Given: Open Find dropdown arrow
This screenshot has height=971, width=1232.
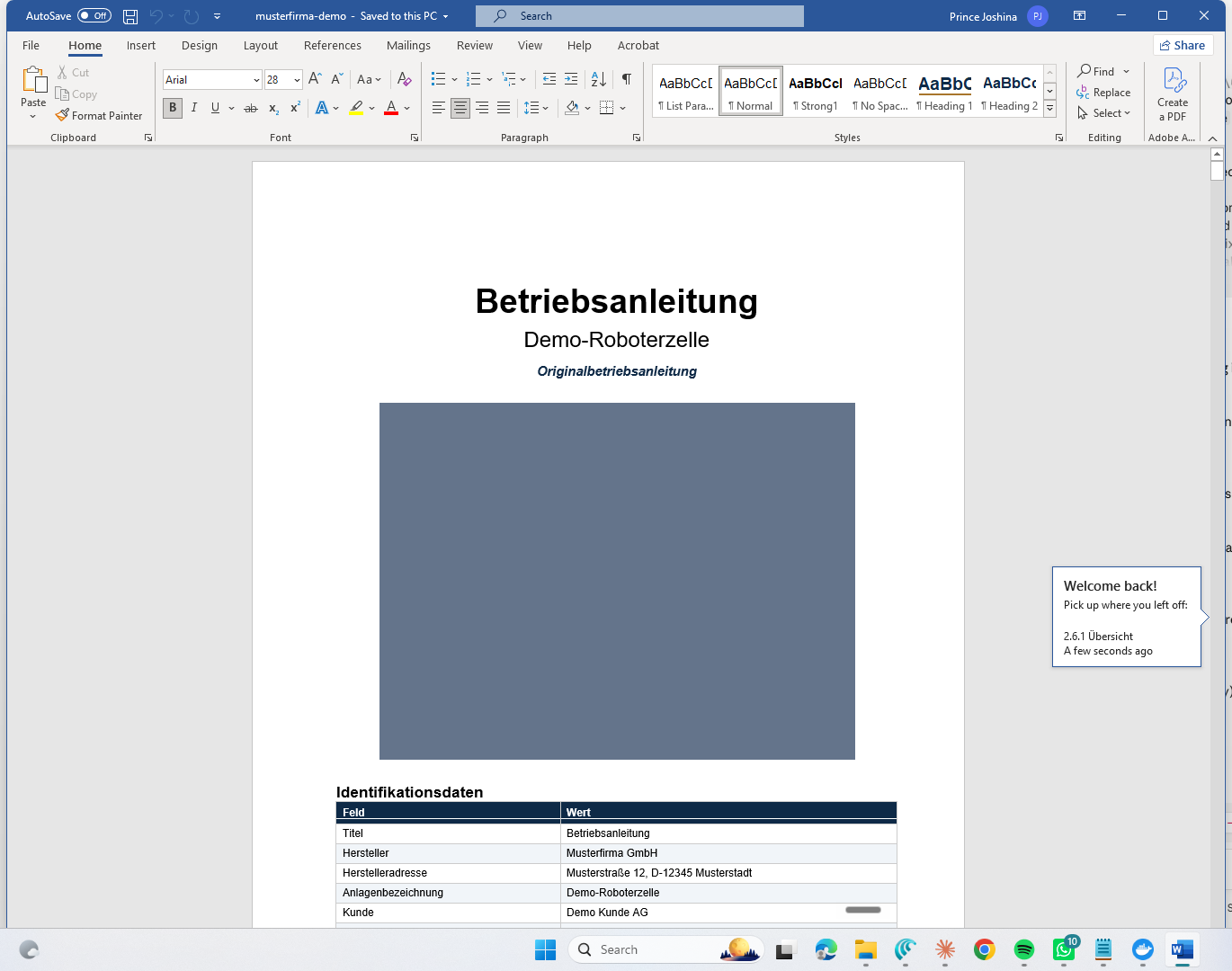Looking at the screenshot, I should (x=1126, y=72).
